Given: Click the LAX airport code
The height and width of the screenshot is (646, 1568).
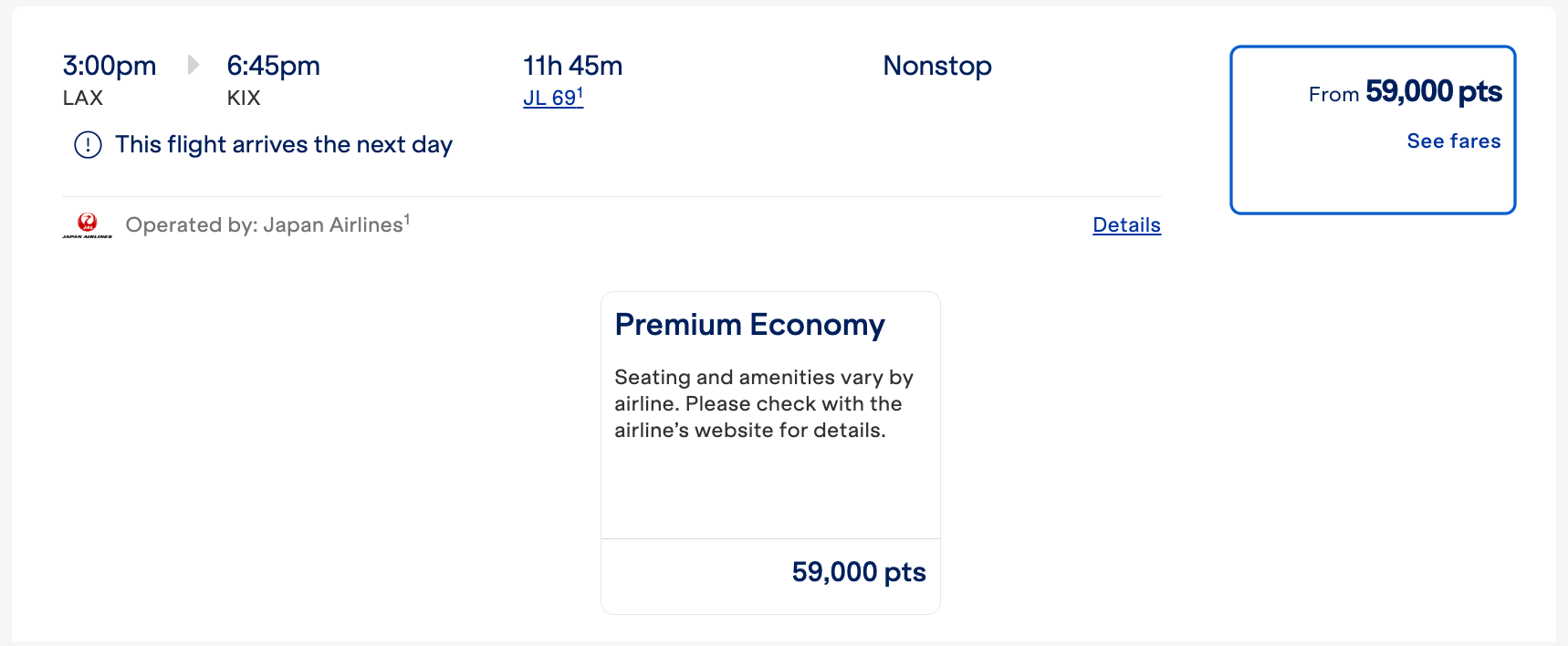Looking at the screenshot, I should click(x=81, y=98).
